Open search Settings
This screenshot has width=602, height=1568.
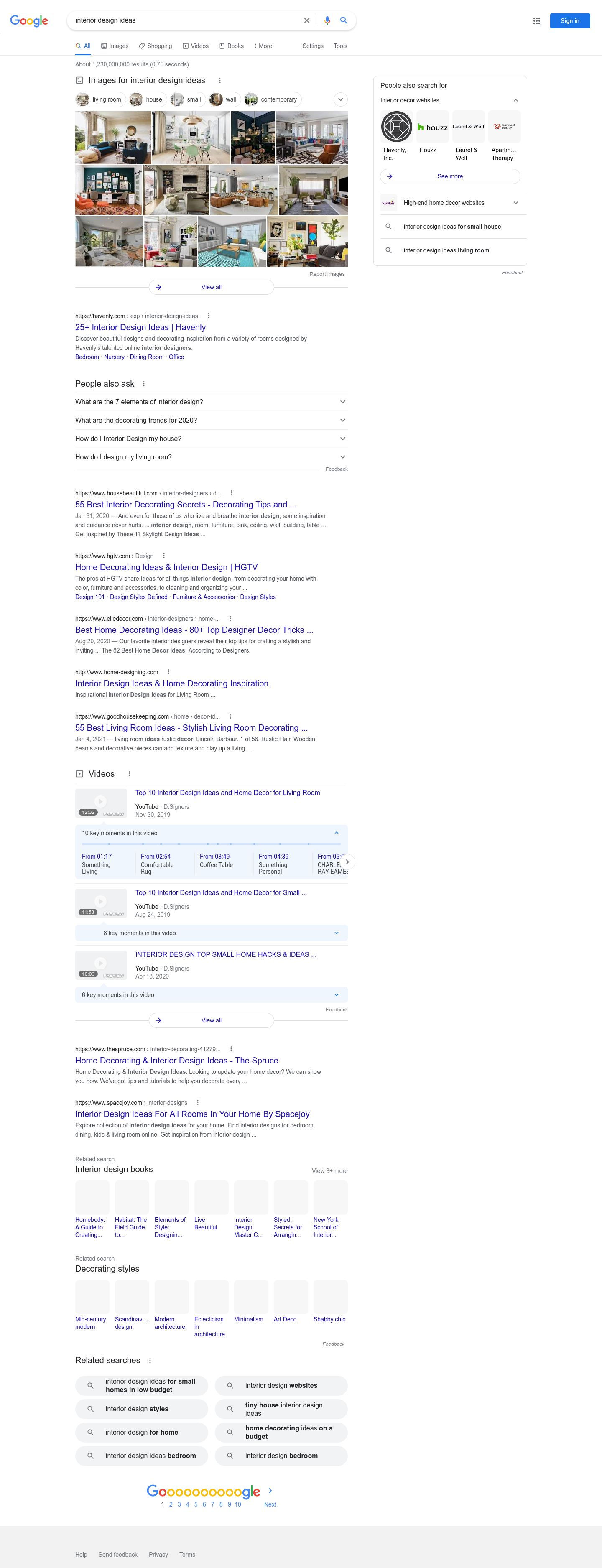[313, 46]
